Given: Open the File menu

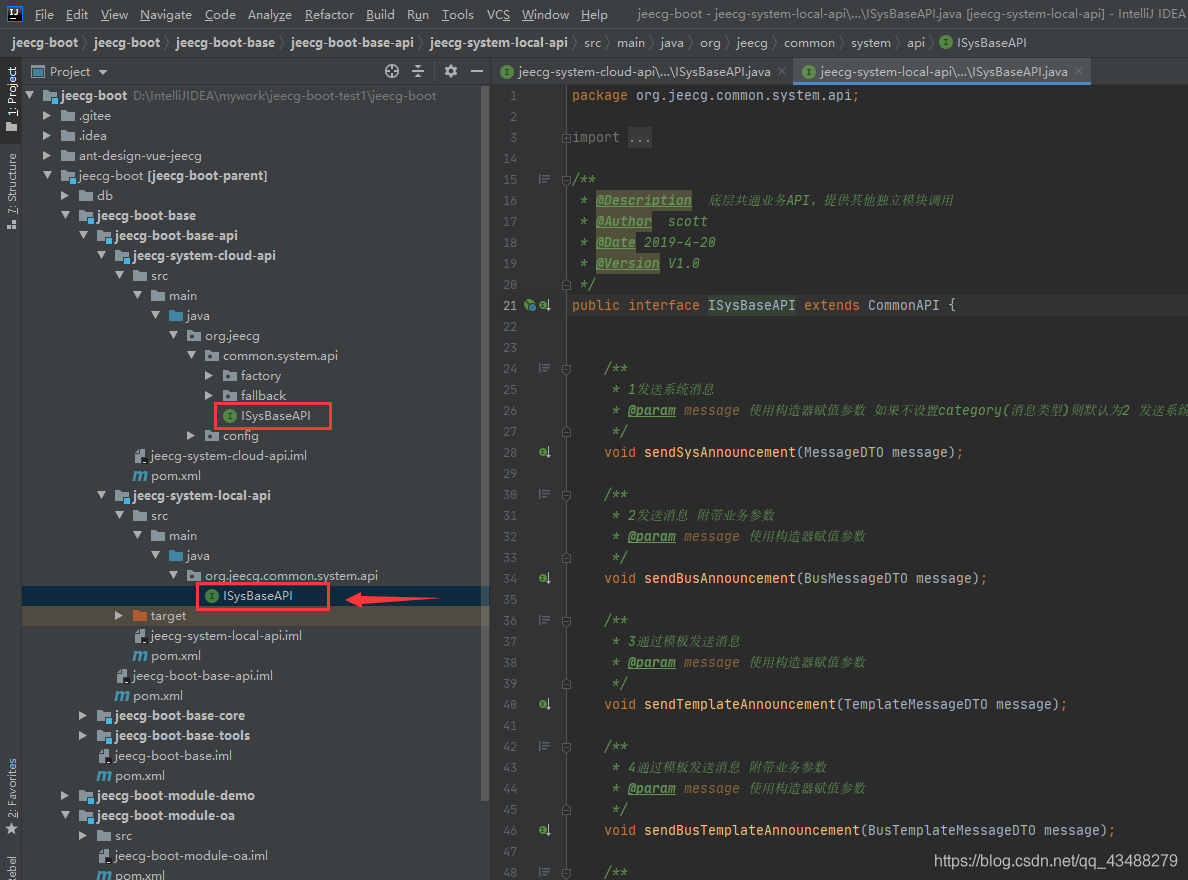Looking at the screenshot, I should (44, 14).
